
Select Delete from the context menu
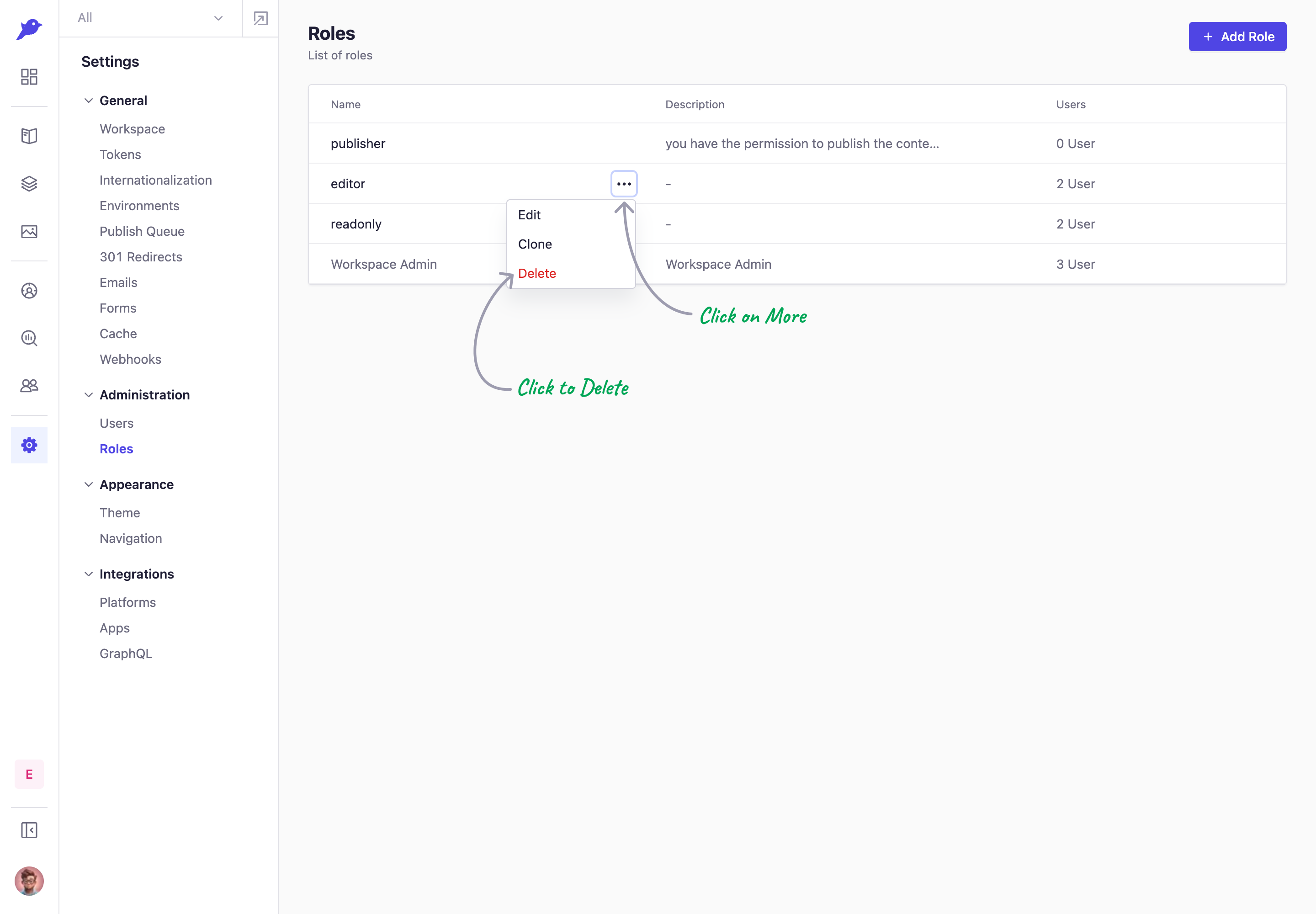(x=571, y=274)
